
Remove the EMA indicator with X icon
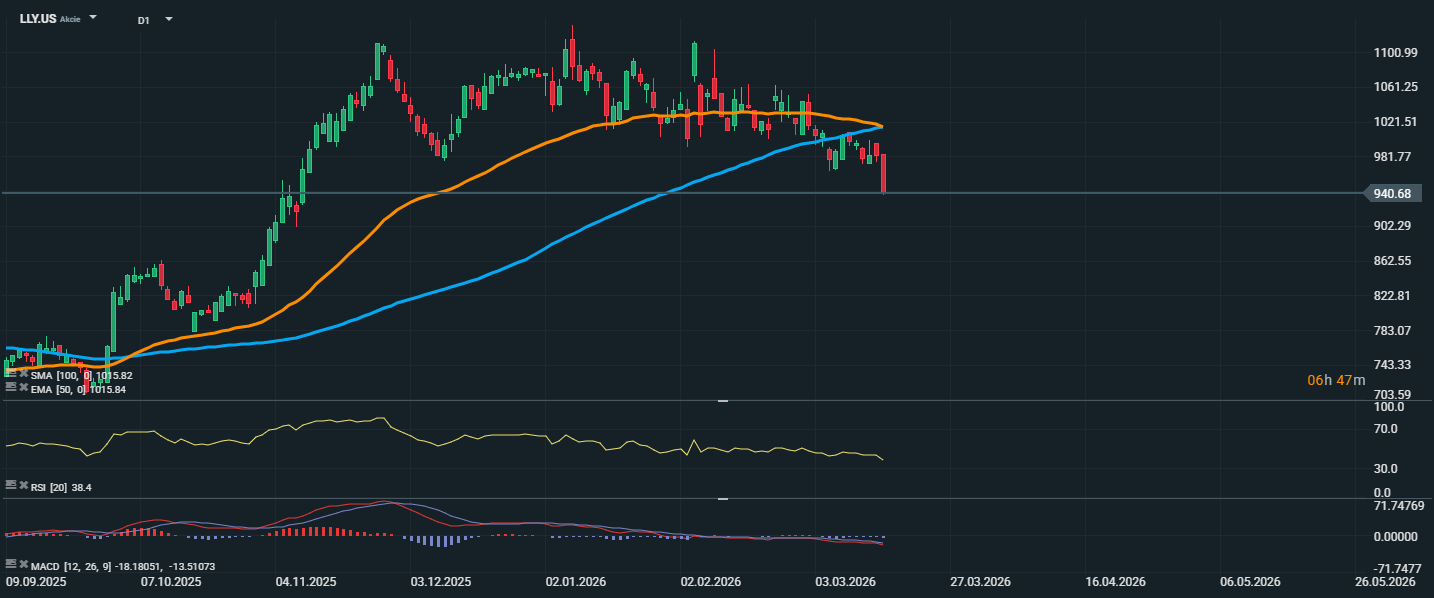(22, 388)
